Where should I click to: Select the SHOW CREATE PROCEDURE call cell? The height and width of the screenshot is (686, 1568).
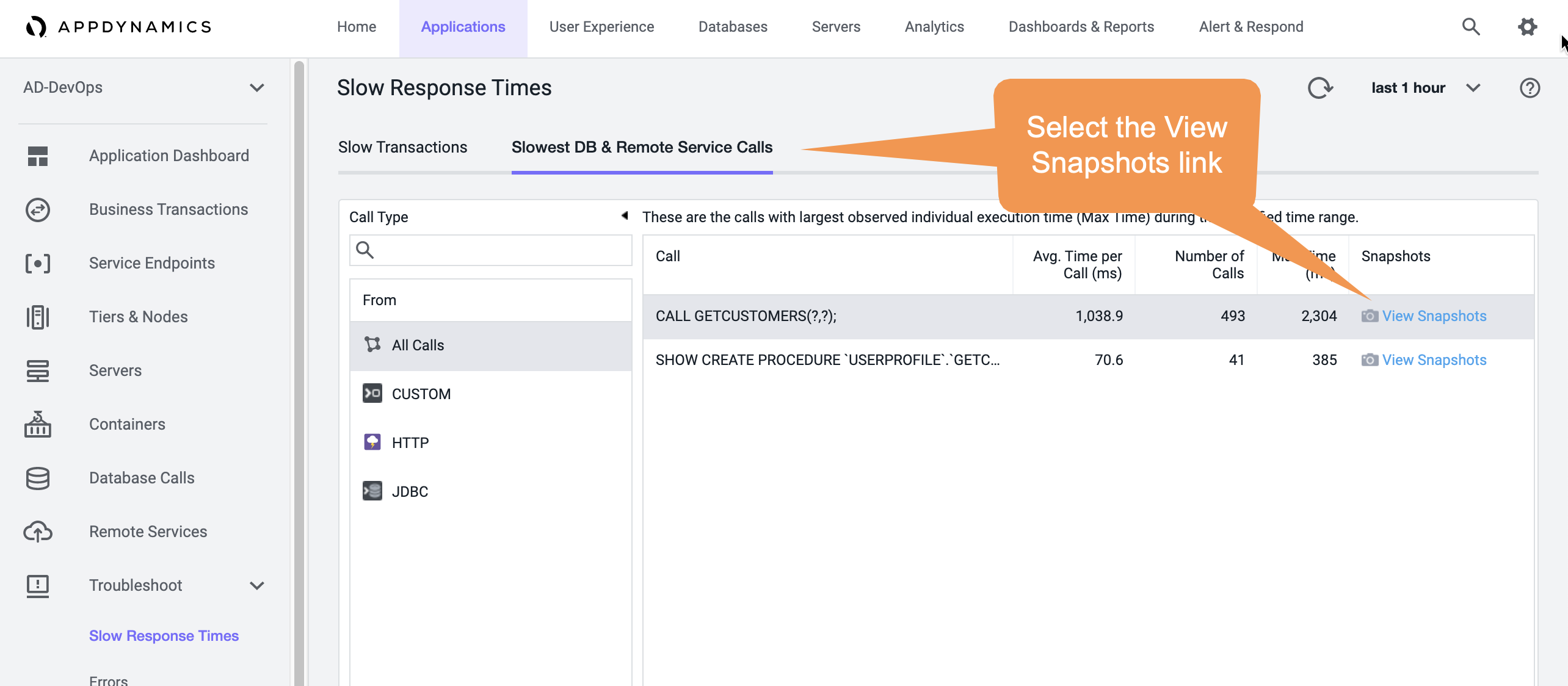827,360
